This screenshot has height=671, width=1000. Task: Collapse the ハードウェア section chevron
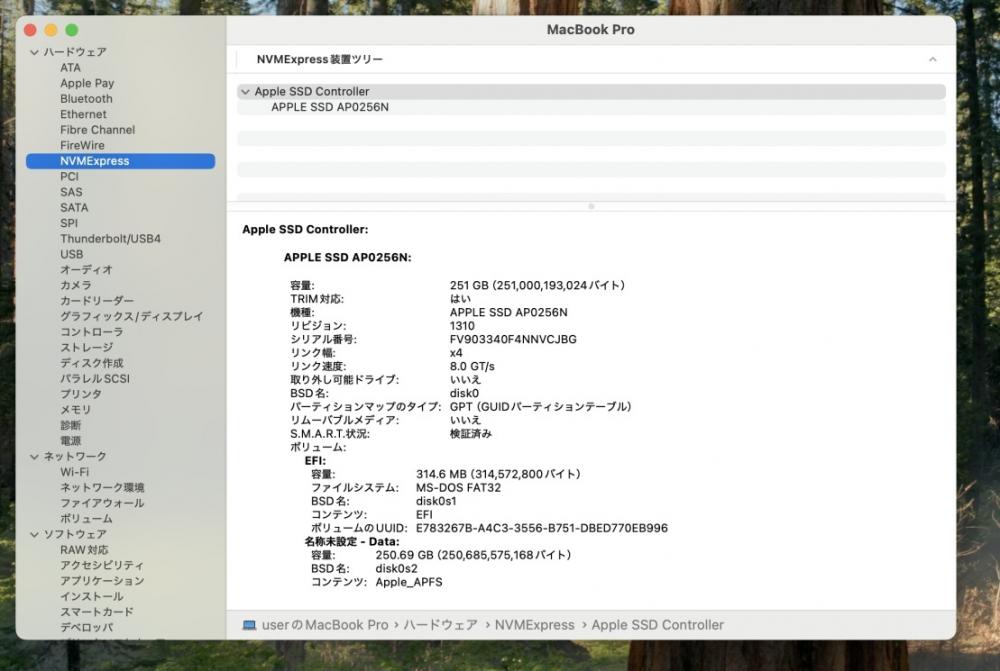pyautogui.click(x=34, y=52)
